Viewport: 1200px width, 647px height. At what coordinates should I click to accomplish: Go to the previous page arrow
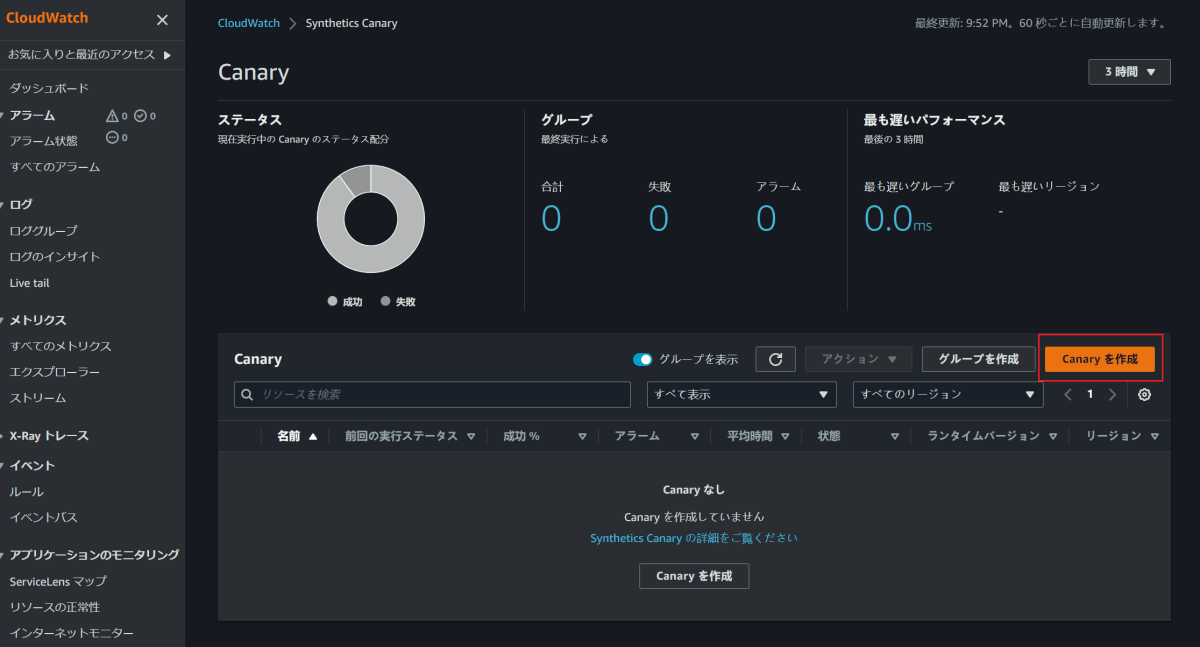pos(1068,394)
